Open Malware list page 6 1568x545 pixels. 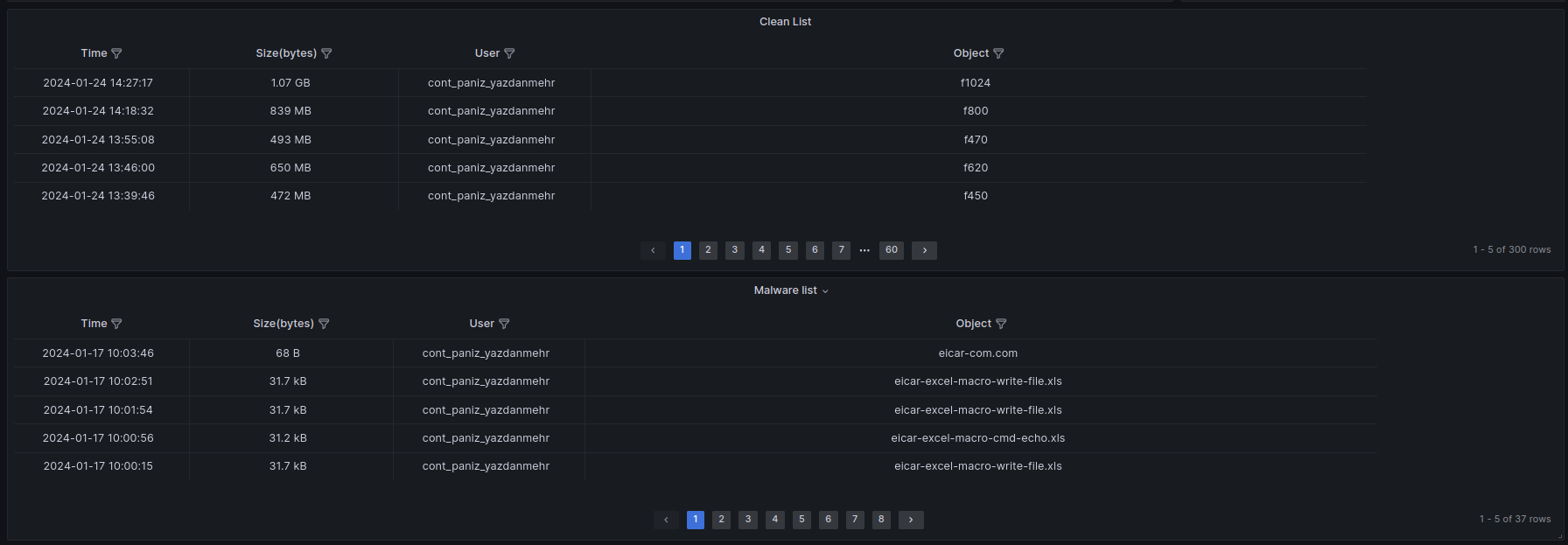(x=828, y=520)
